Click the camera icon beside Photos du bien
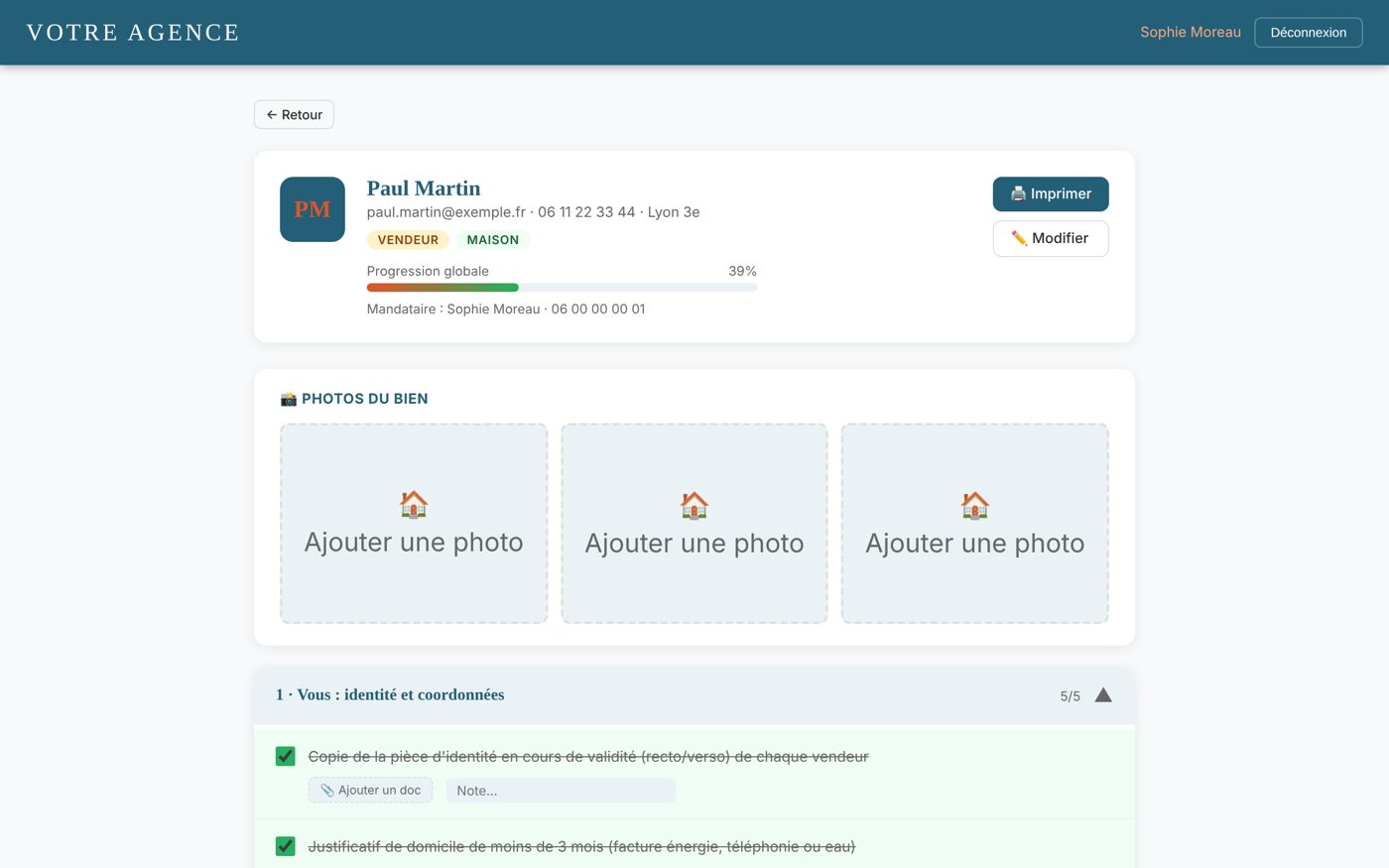This screenshot has height=868, width=1389. [289, 399]
